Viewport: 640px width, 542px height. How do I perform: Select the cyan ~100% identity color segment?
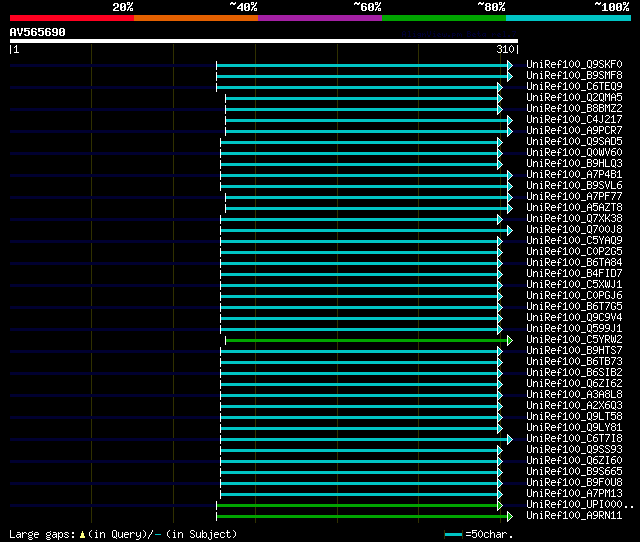click(568, 18)
